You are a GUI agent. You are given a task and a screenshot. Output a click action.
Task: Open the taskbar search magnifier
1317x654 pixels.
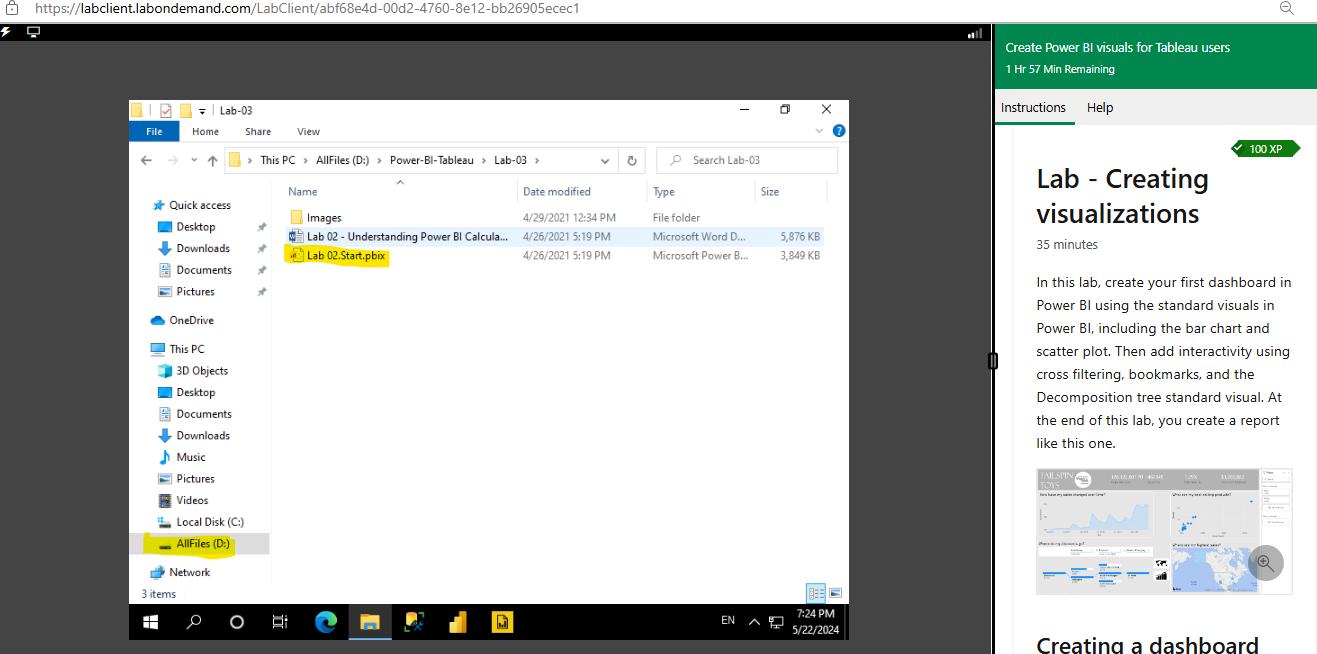[x=194, y=622]
